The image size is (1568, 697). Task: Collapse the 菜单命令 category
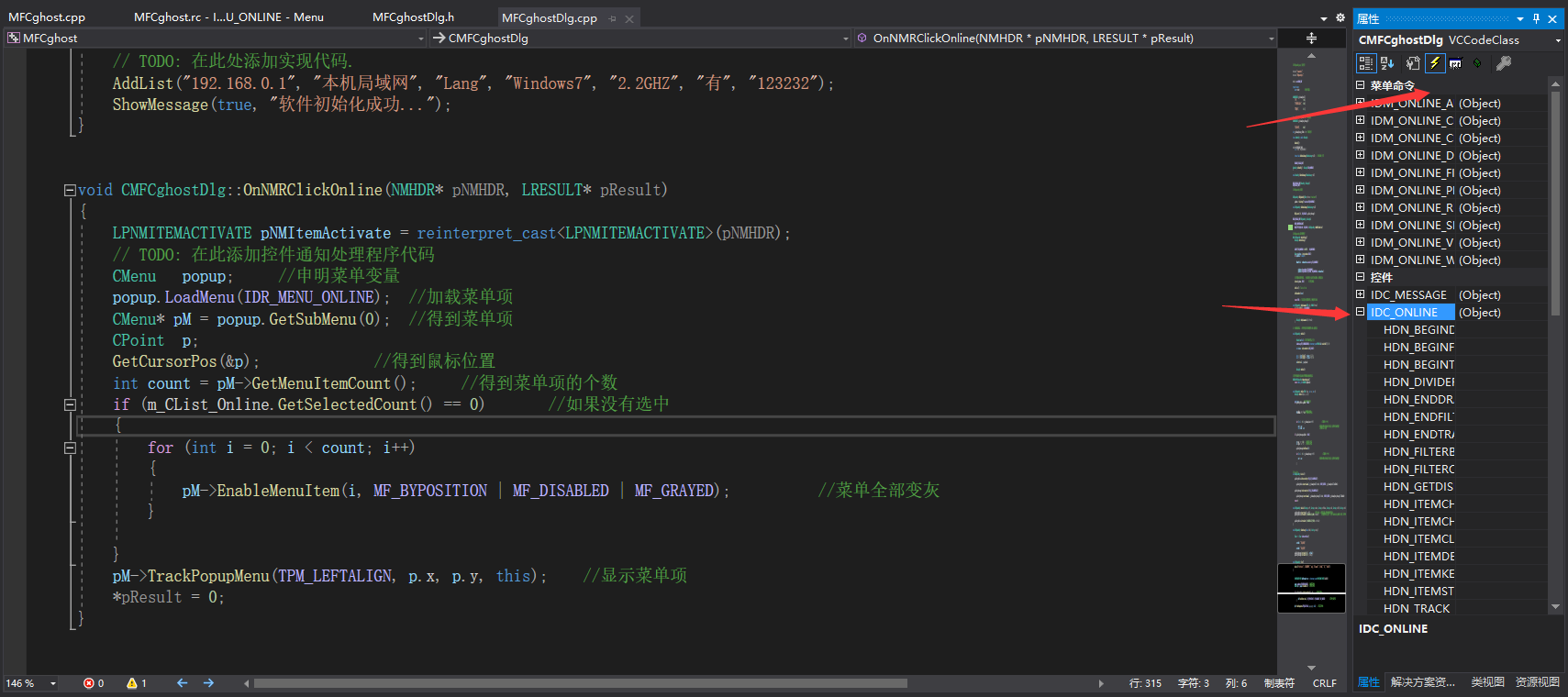point(1361,85)
